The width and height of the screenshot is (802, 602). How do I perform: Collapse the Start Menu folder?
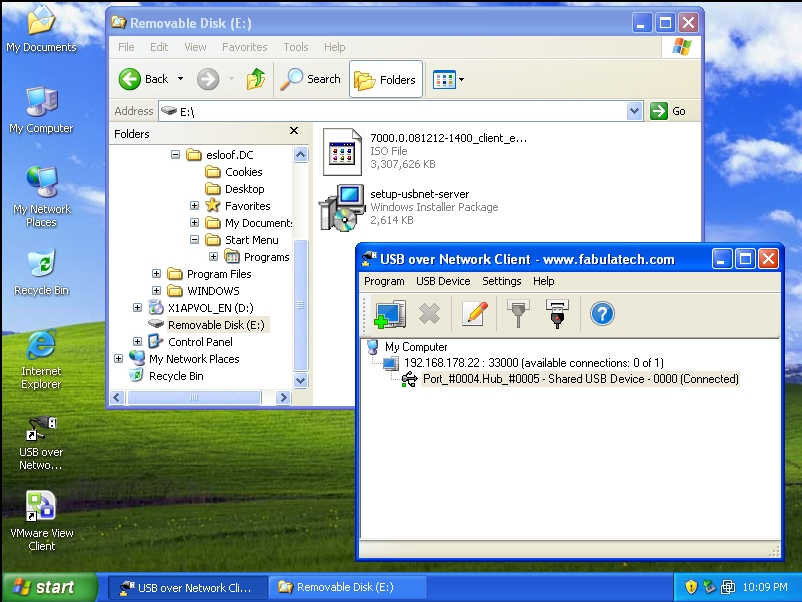(194, 239)
